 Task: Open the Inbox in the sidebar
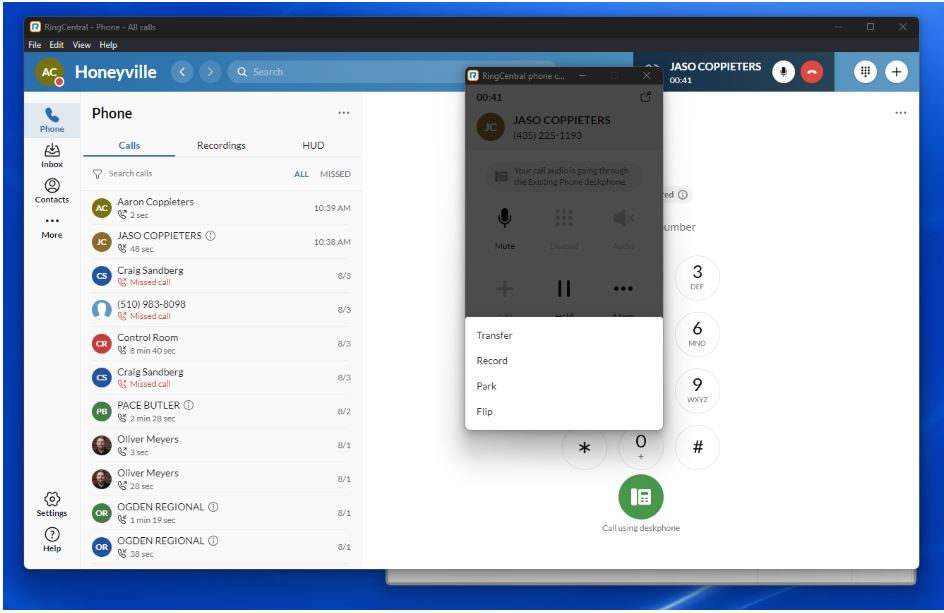pos(52,155)
